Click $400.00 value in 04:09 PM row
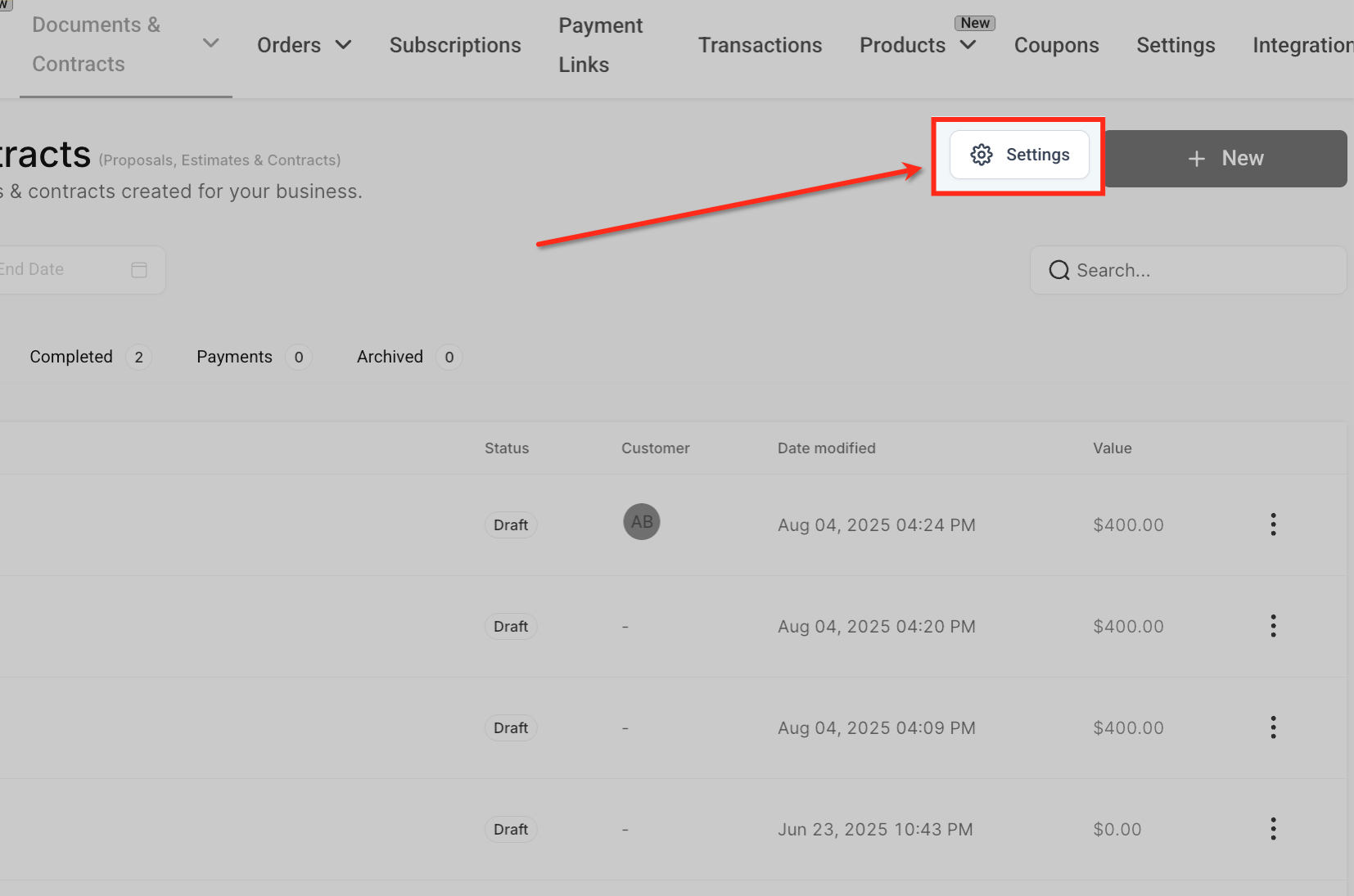 click(1128, 728)
